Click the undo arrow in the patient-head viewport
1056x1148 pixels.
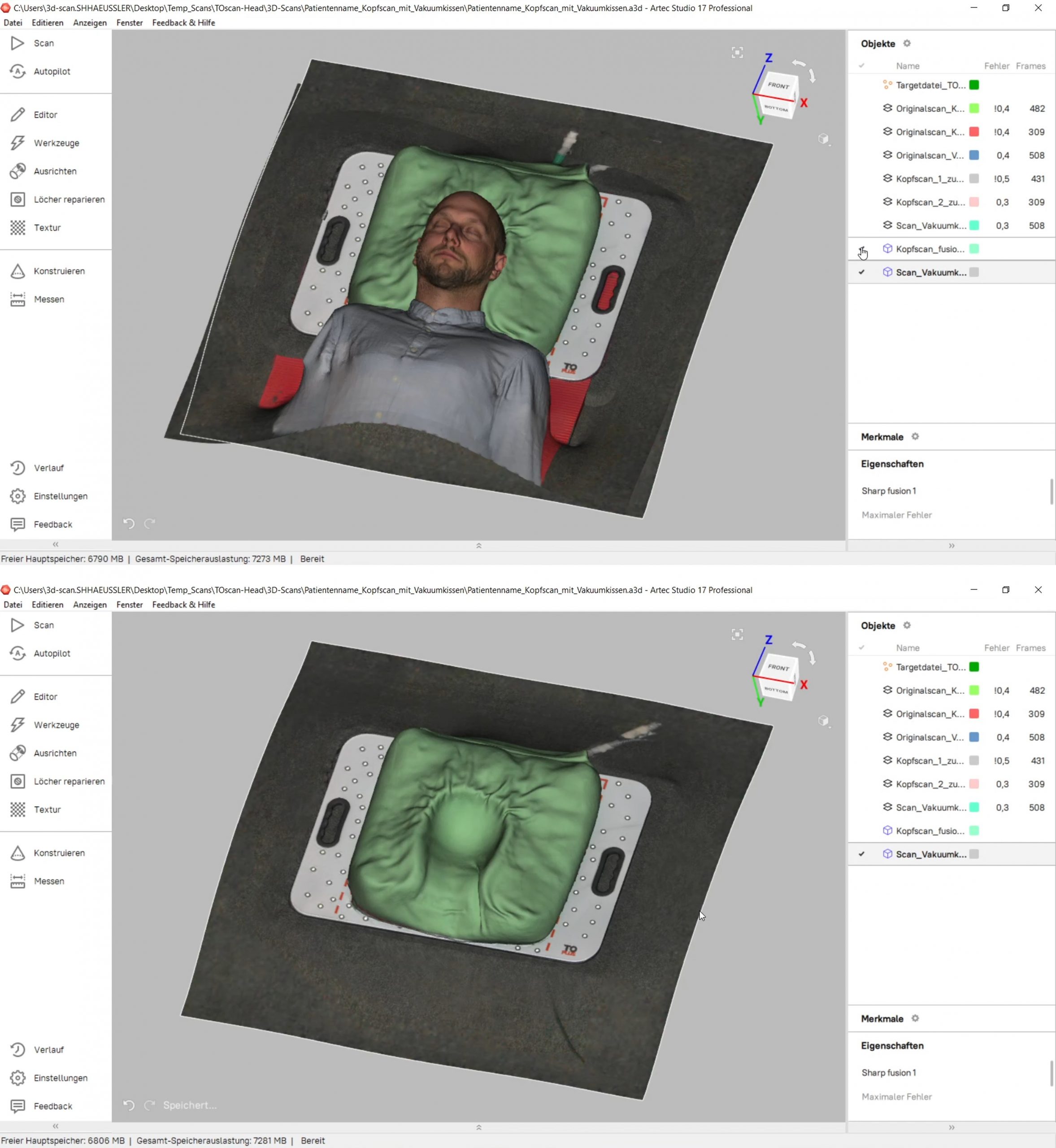(129, 523)
